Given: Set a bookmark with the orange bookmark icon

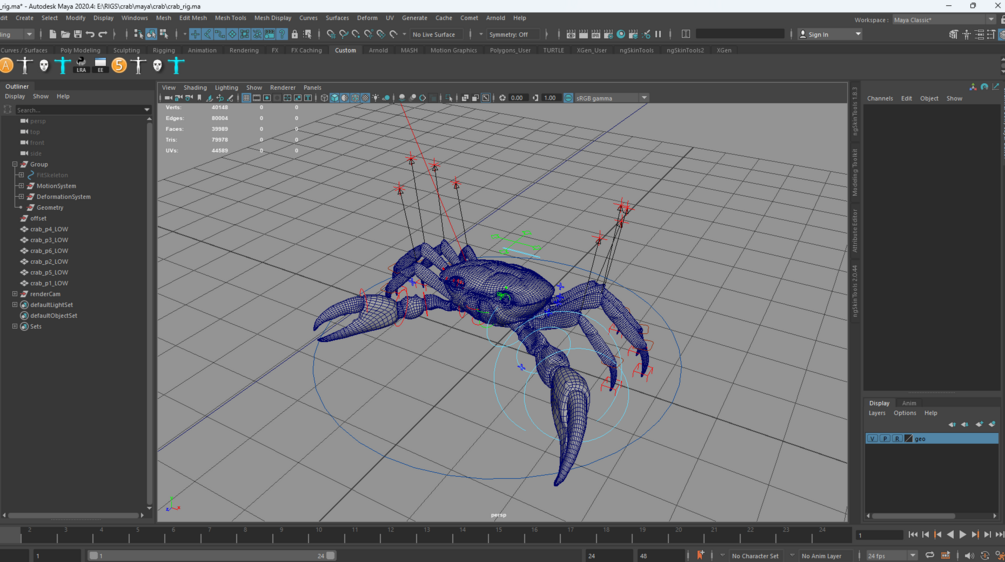Looking at the screenshot, I should click(700, 555).
